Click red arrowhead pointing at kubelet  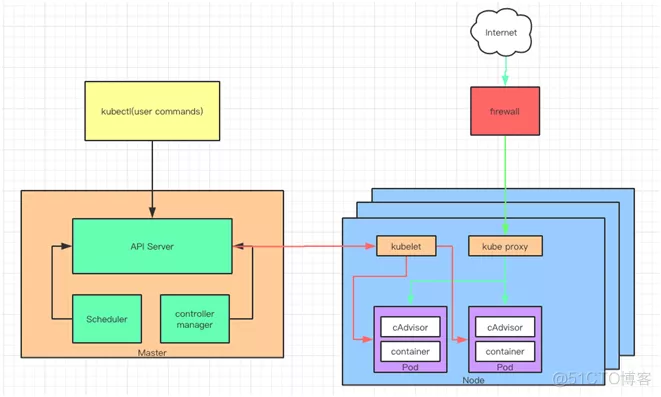370,246
